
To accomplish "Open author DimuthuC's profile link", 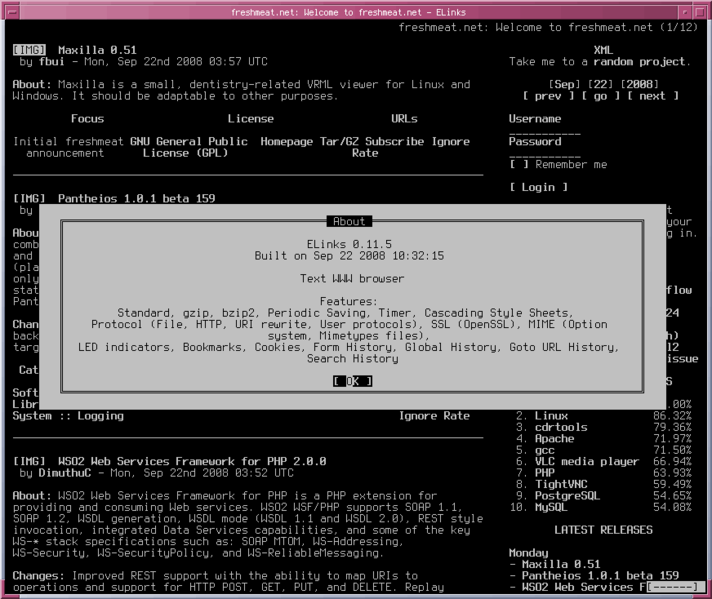I will [x=64, y=473].
